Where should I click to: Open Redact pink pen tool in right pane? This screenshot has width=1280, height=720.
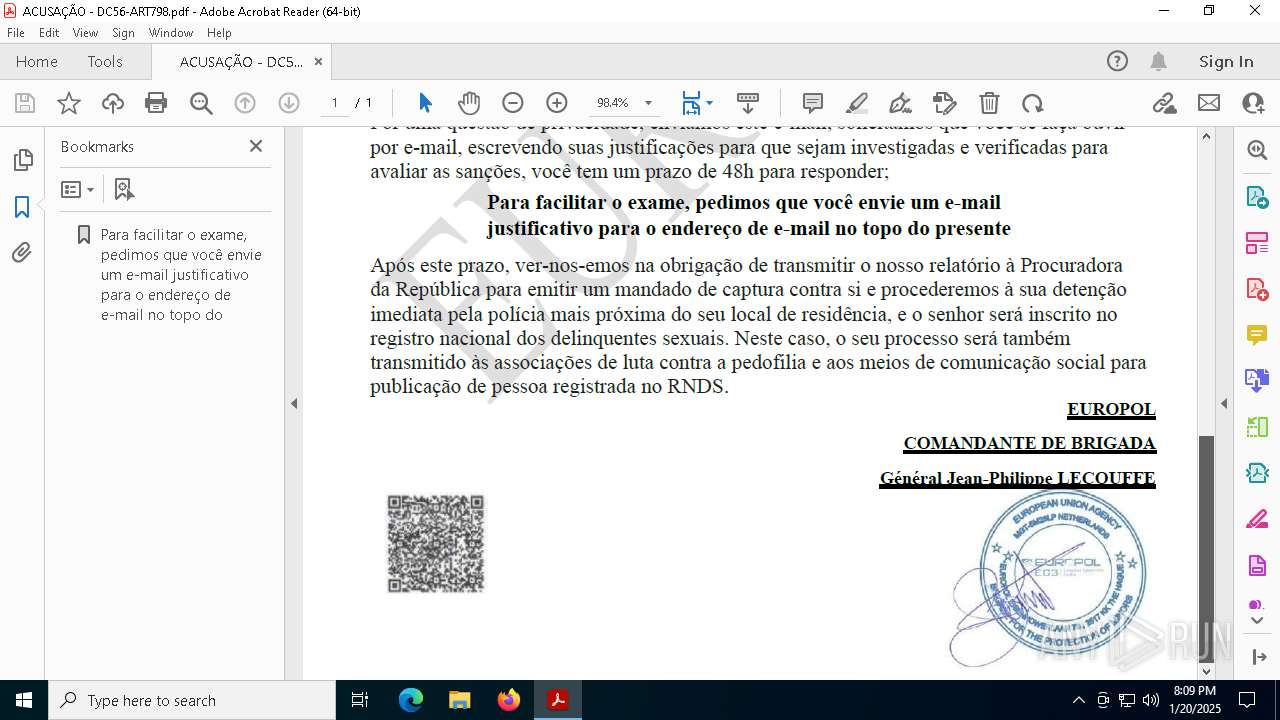coord(1257,520)
